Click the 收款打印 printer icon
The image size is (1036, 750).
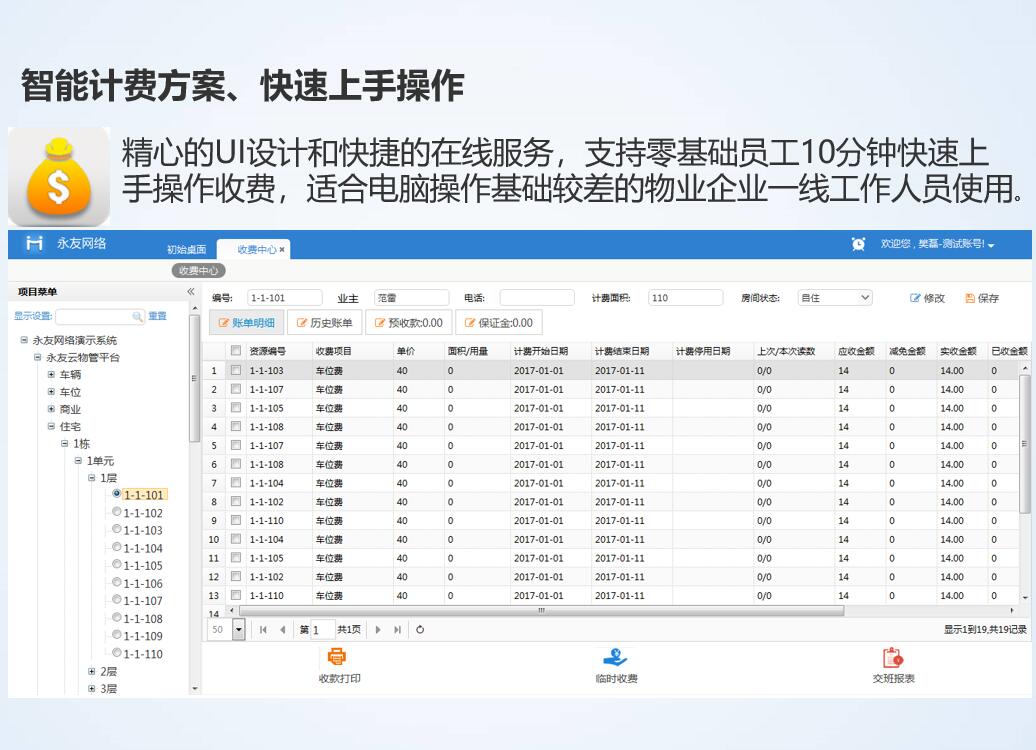[338, 657]
